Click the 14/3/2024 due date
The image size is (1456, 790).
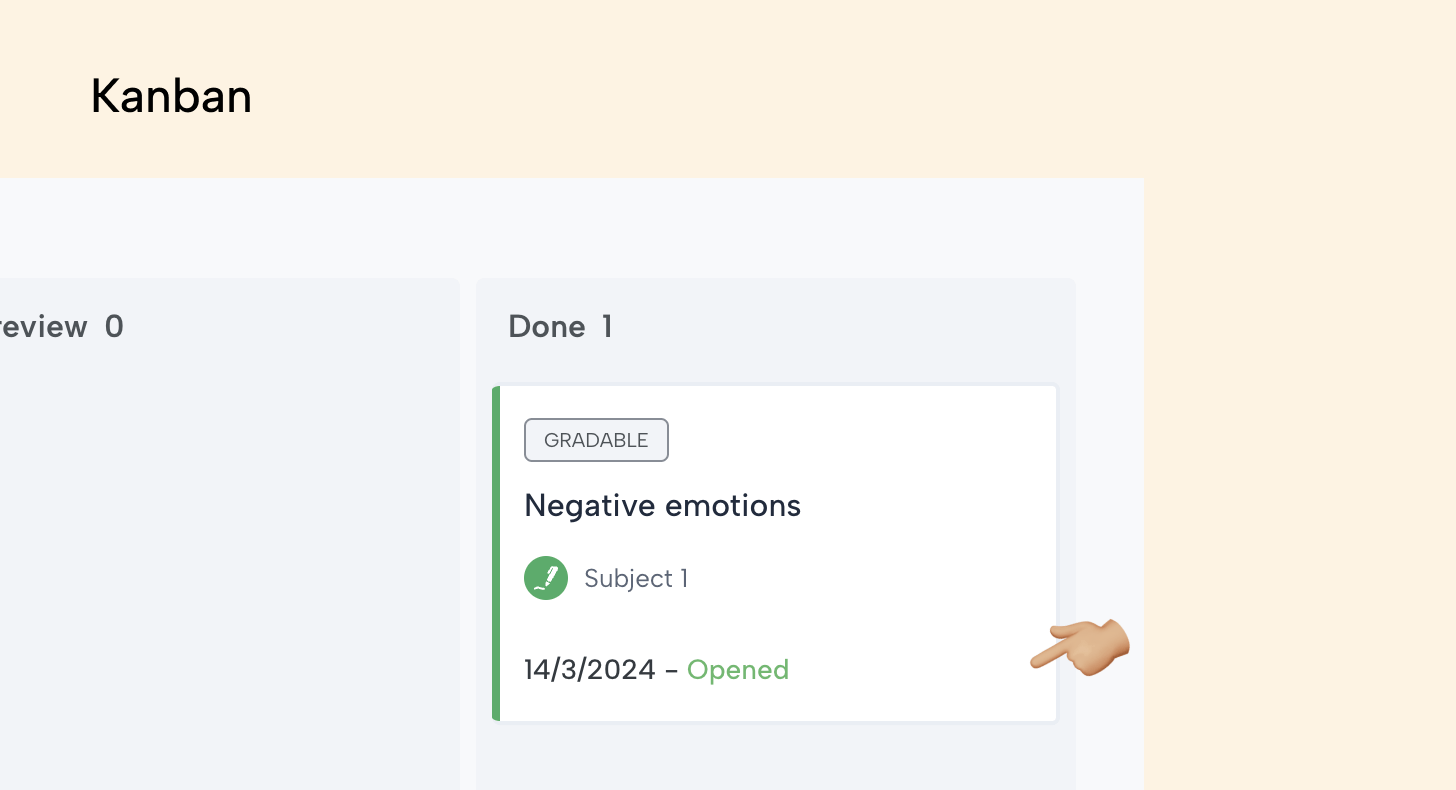(x=590, y=669)
